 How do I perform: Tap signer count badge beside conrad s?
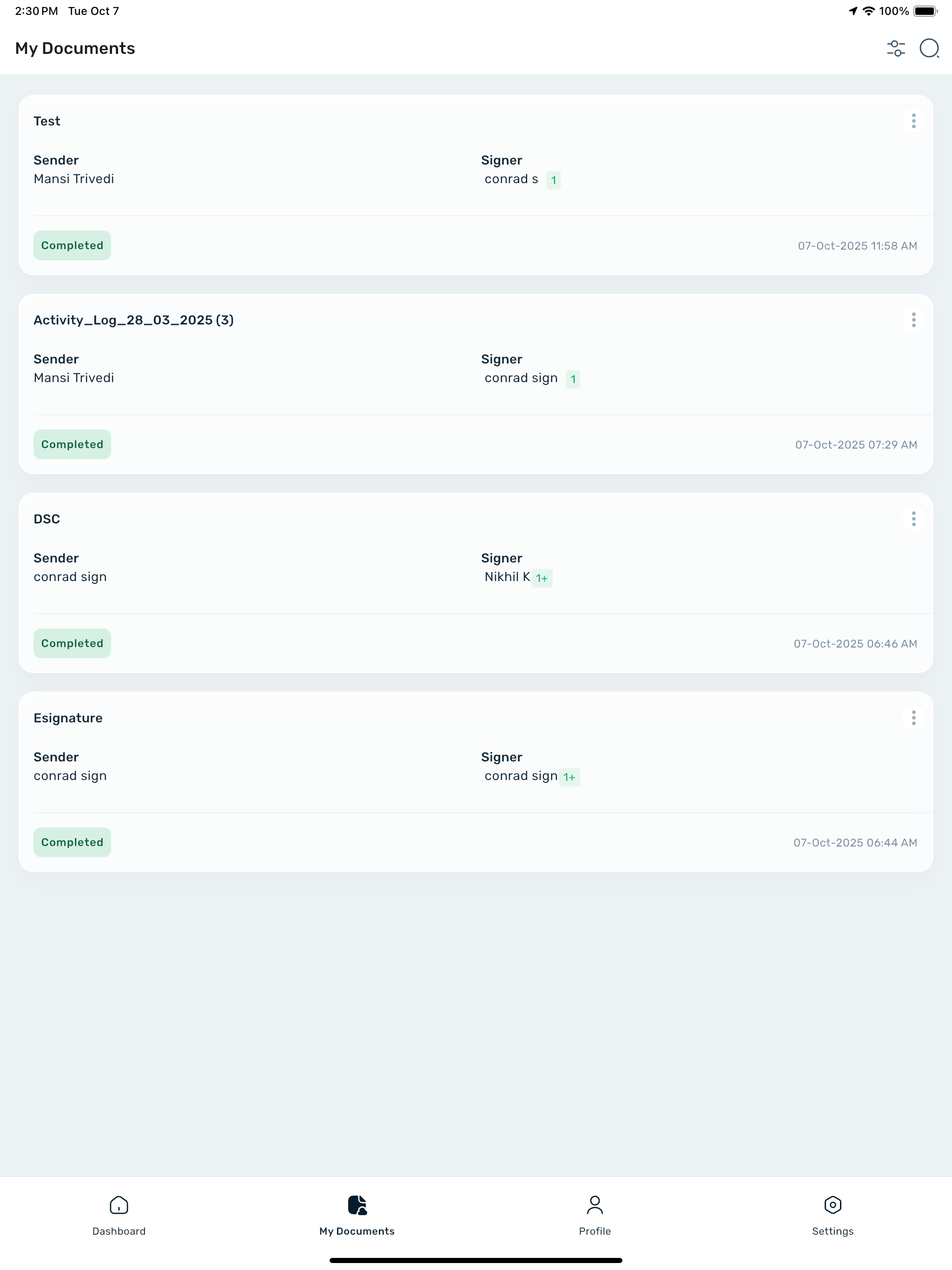pyautogui.click(x=554, y=180)
